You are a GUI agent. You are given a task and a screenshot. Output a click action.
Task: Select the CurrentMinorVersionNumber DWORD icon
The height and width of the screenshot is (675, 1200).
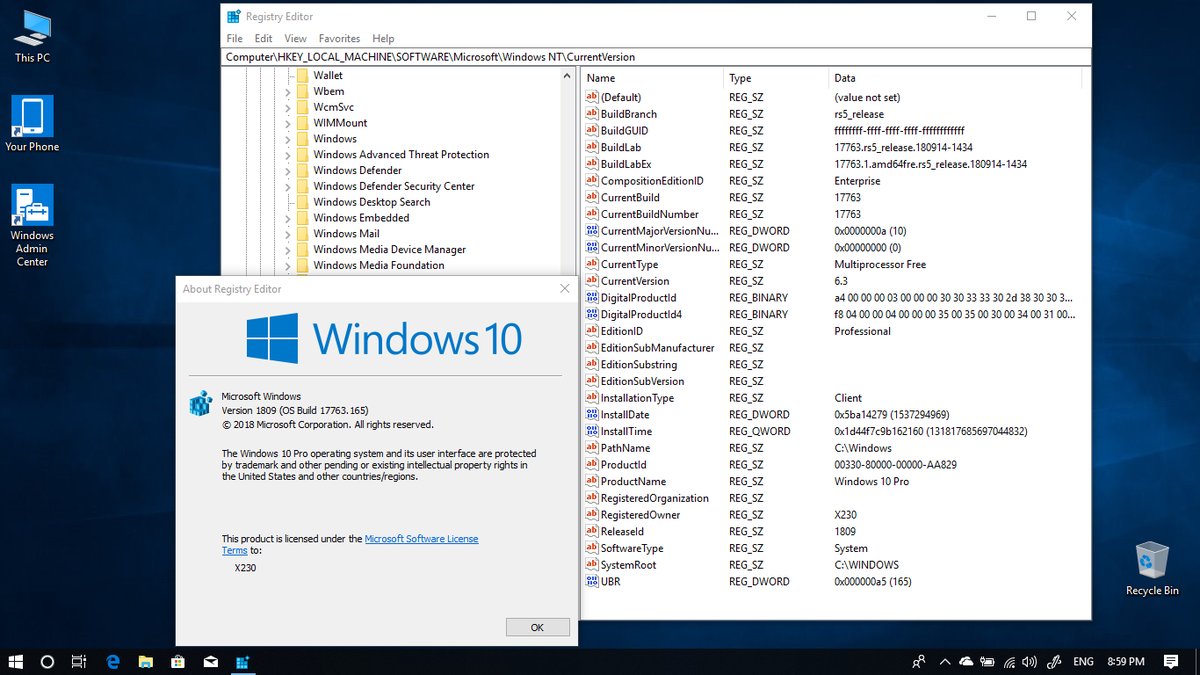click(x=591, y=248)
